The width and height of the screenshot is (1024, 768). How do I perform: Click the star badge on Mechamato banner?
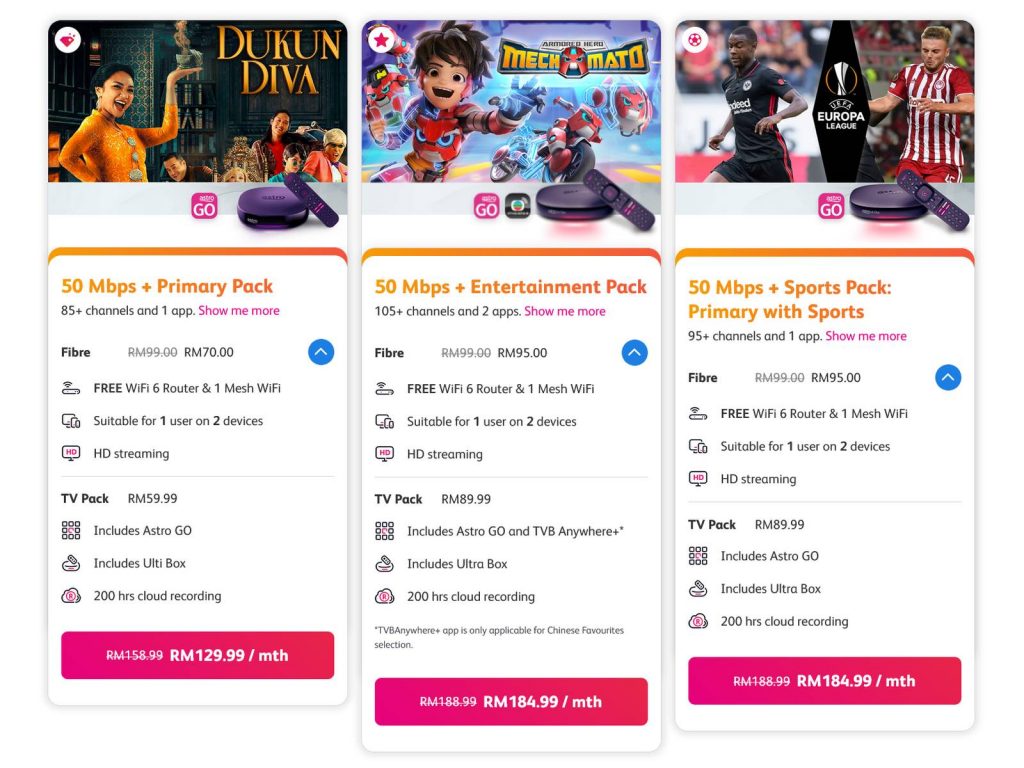tap(381, 40)
